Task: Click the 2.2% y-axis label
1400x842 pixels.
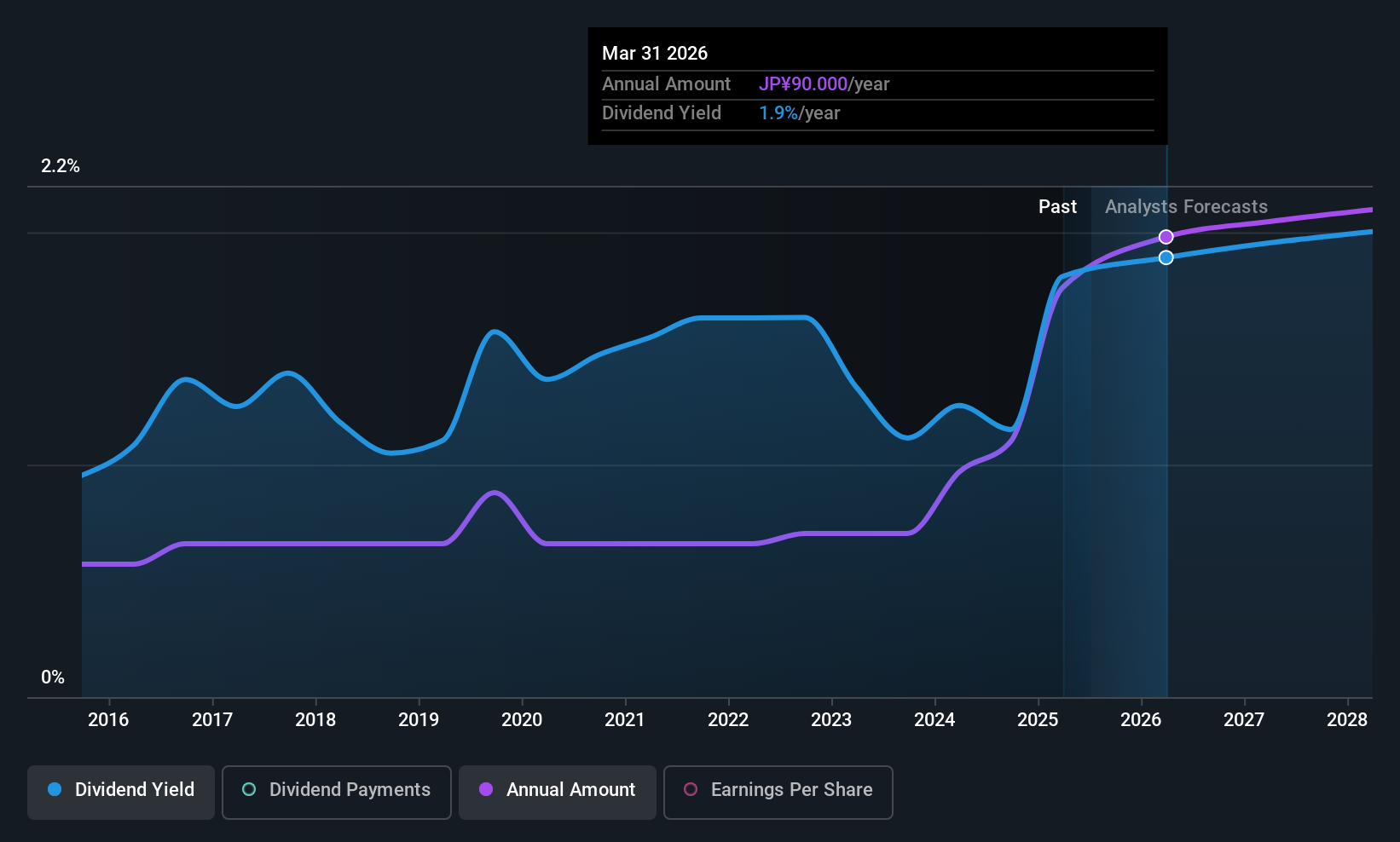Action: coord(61,166)
